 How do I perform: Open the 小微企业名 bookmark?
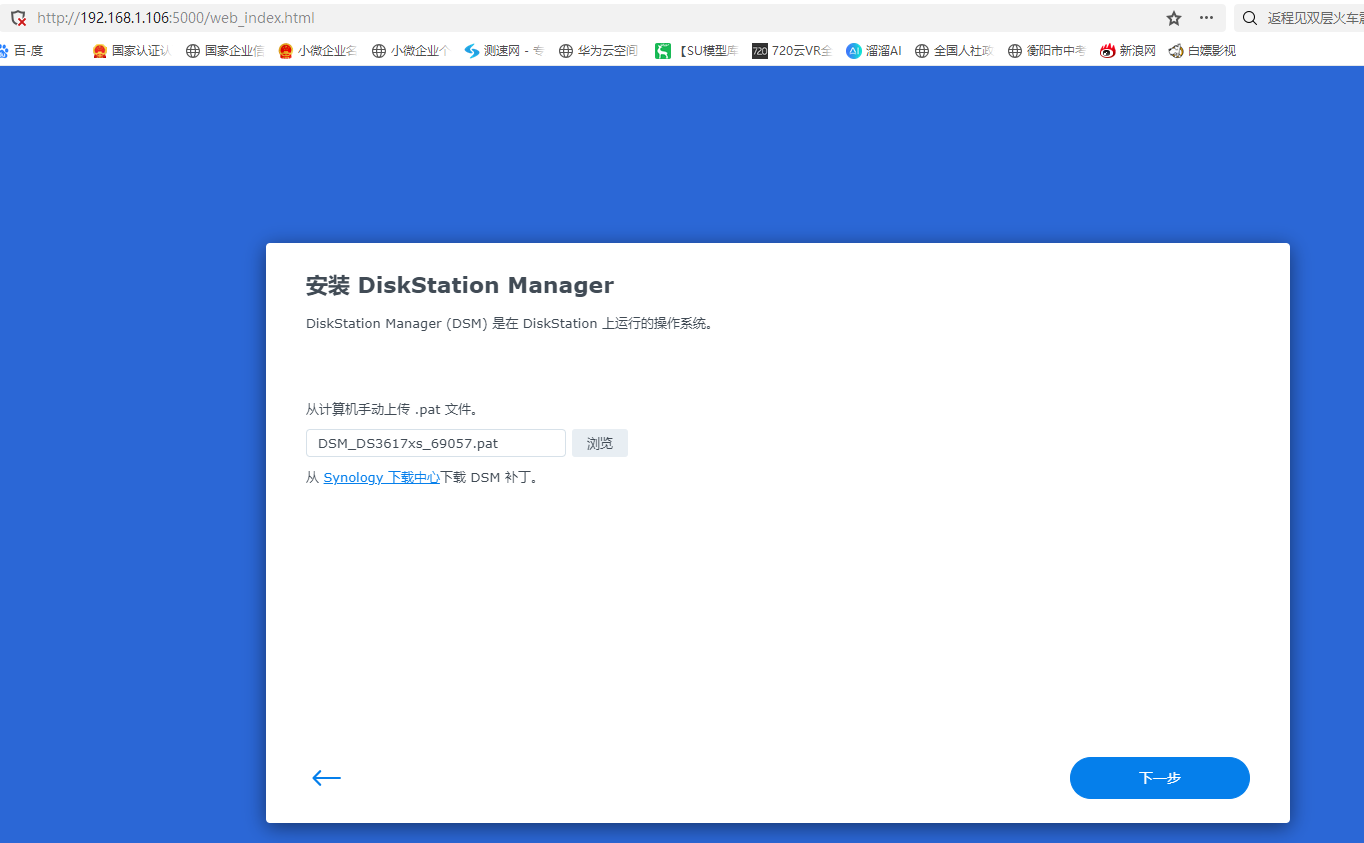point(317,50)
